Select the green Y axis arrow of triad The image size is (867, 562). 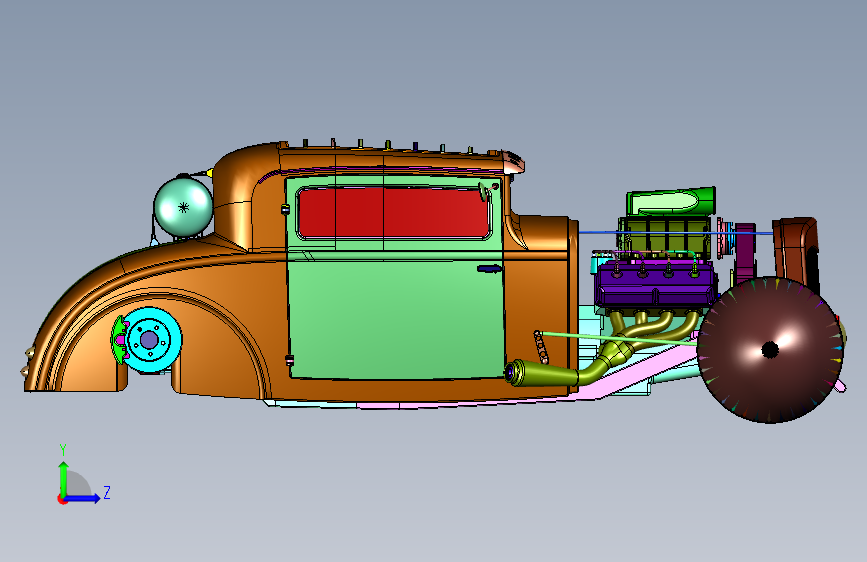point(64,478)
